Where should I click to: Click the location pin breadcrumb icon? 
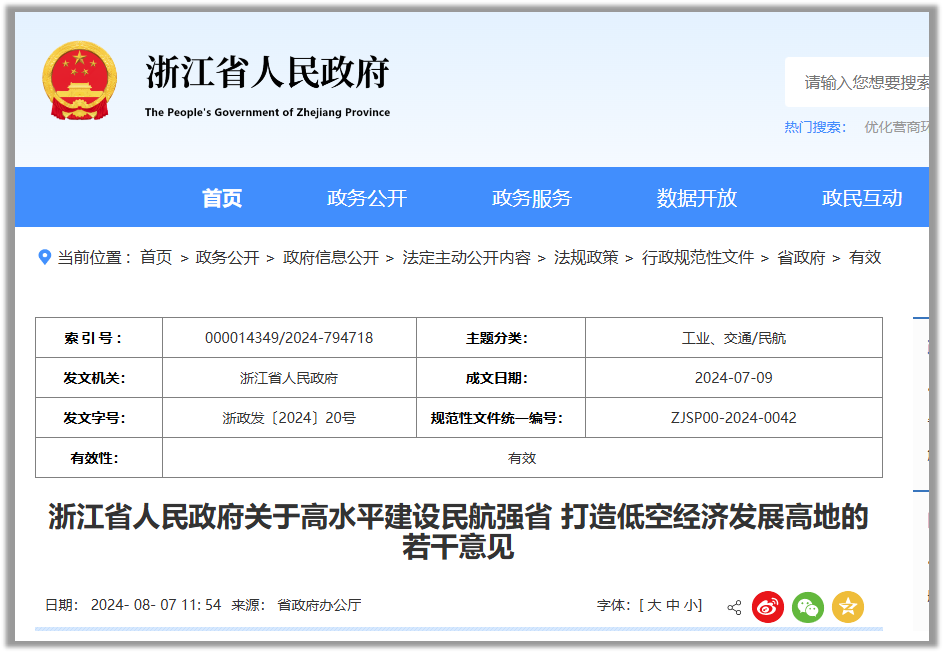coord(42,257)
